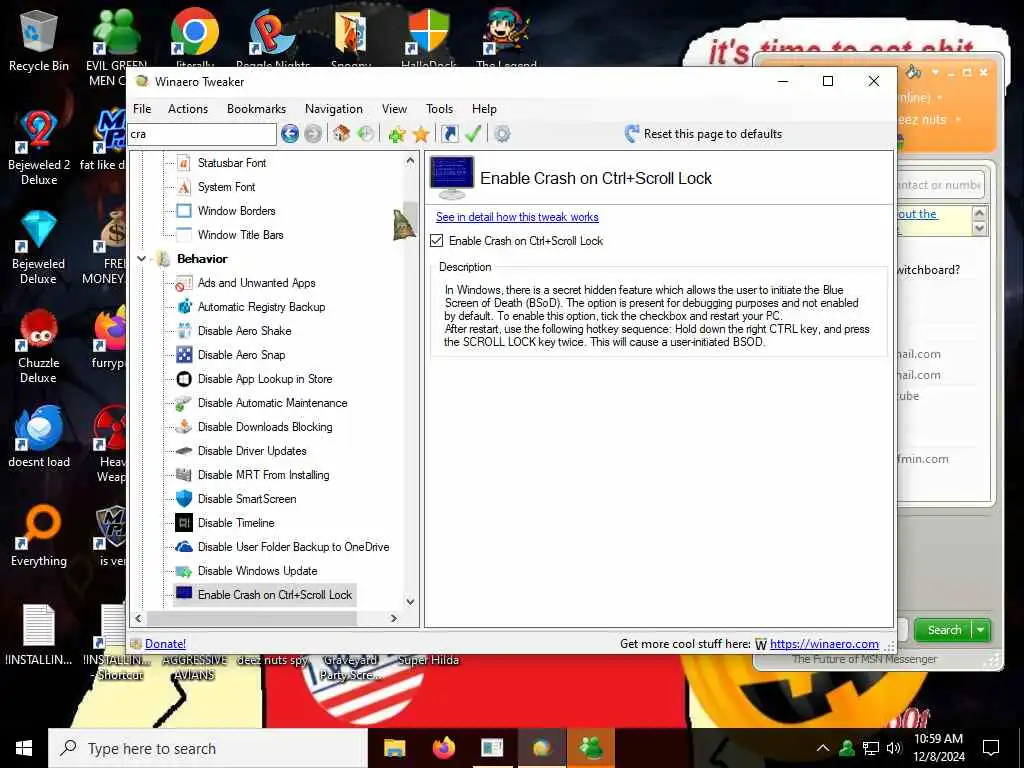The height and width of the screenshot is (768, 1024).
Task: Open Everything search desktop icon
Action: coord(39,536)
